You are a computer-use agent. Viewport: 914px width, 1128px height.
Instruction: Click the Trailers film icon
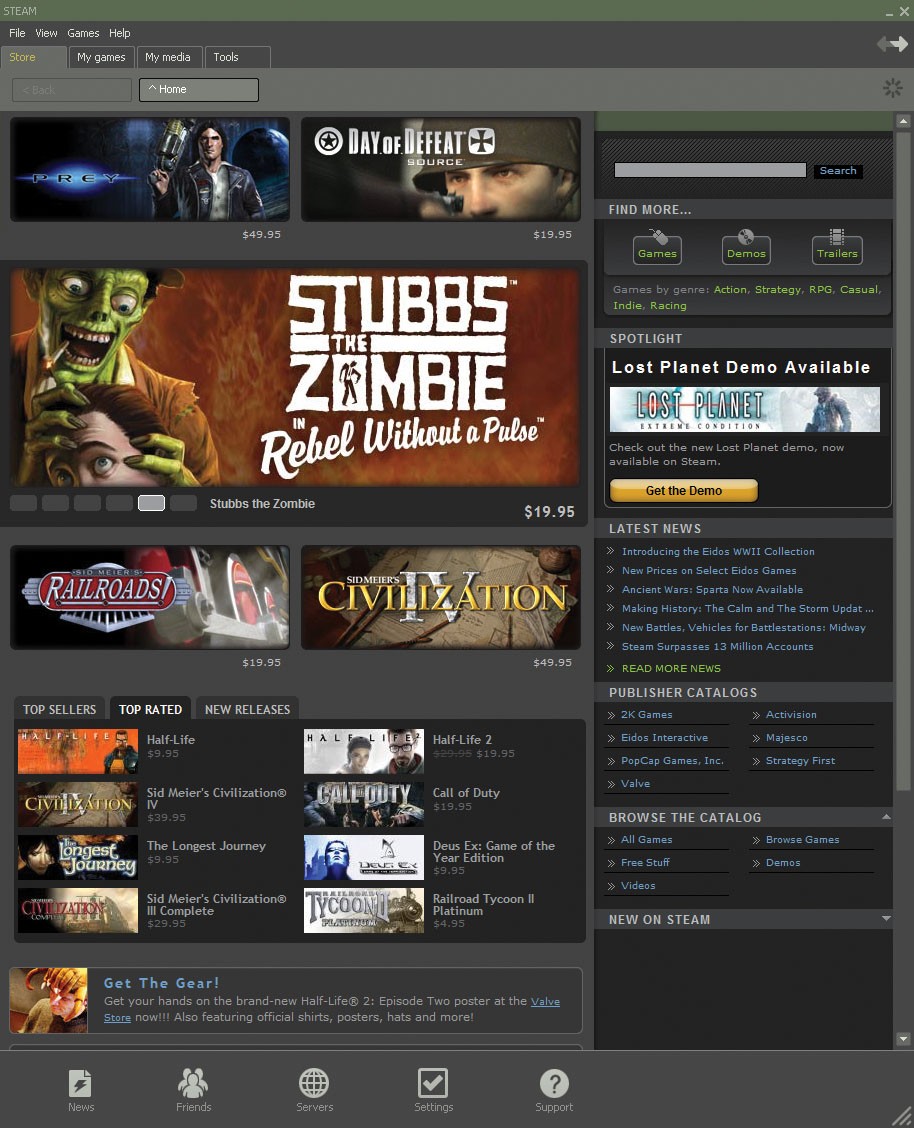pos(836,247)
